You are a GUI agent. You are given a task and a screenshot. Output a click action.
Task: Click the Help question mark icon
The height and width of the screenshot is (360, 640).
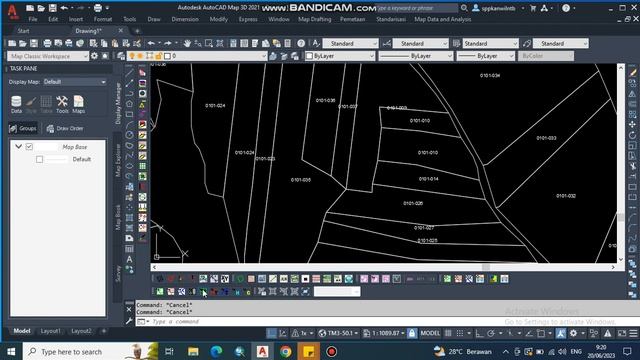coord(301,43)
